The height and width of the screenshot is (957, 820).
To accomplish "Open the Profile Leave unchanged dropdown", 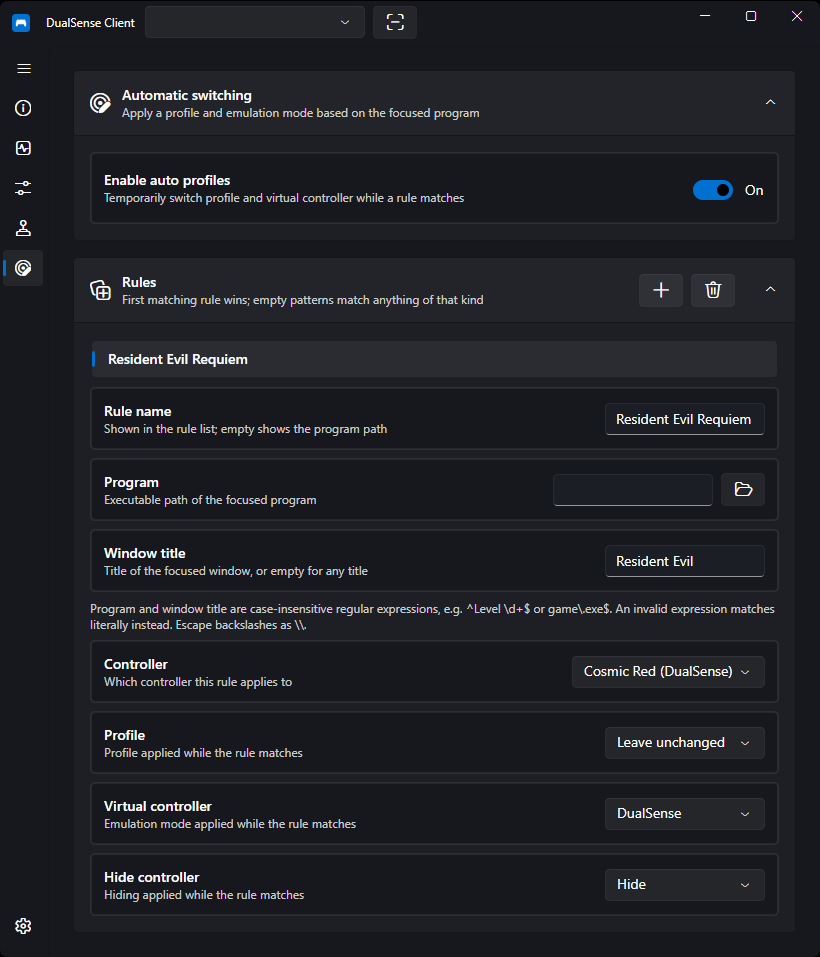I will click(685, 743).
